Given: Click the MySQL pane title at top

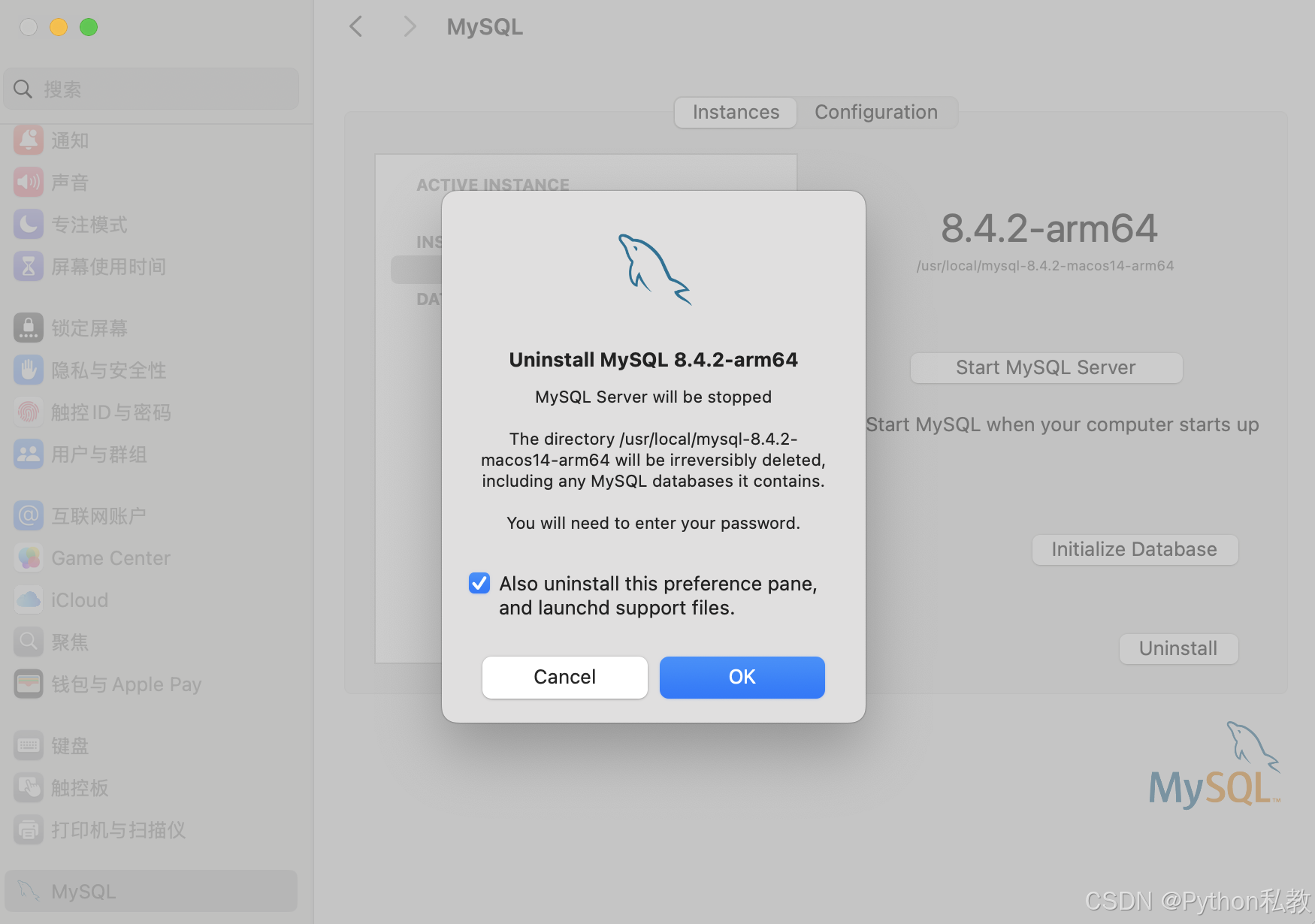Looking at the screenshot, I should click(485, 27).
